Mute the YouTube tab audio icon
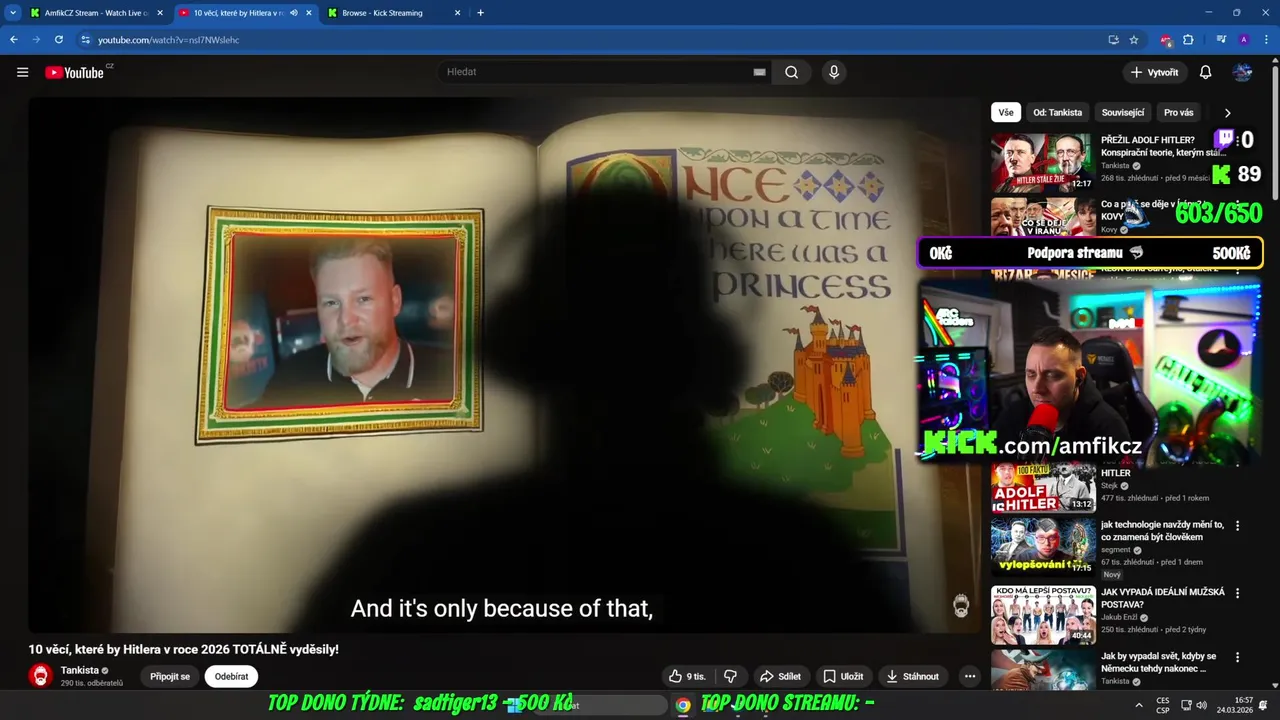This screenshot has height=720, width=1280. click(294, 13)
